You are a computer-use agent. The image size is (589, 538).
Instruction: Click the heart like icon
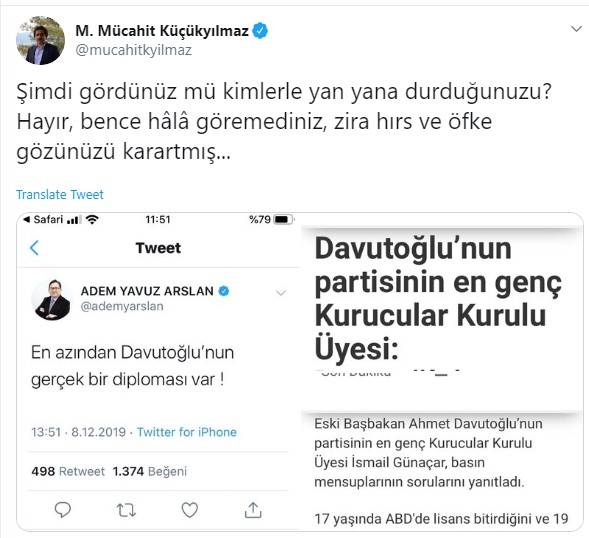190,510
